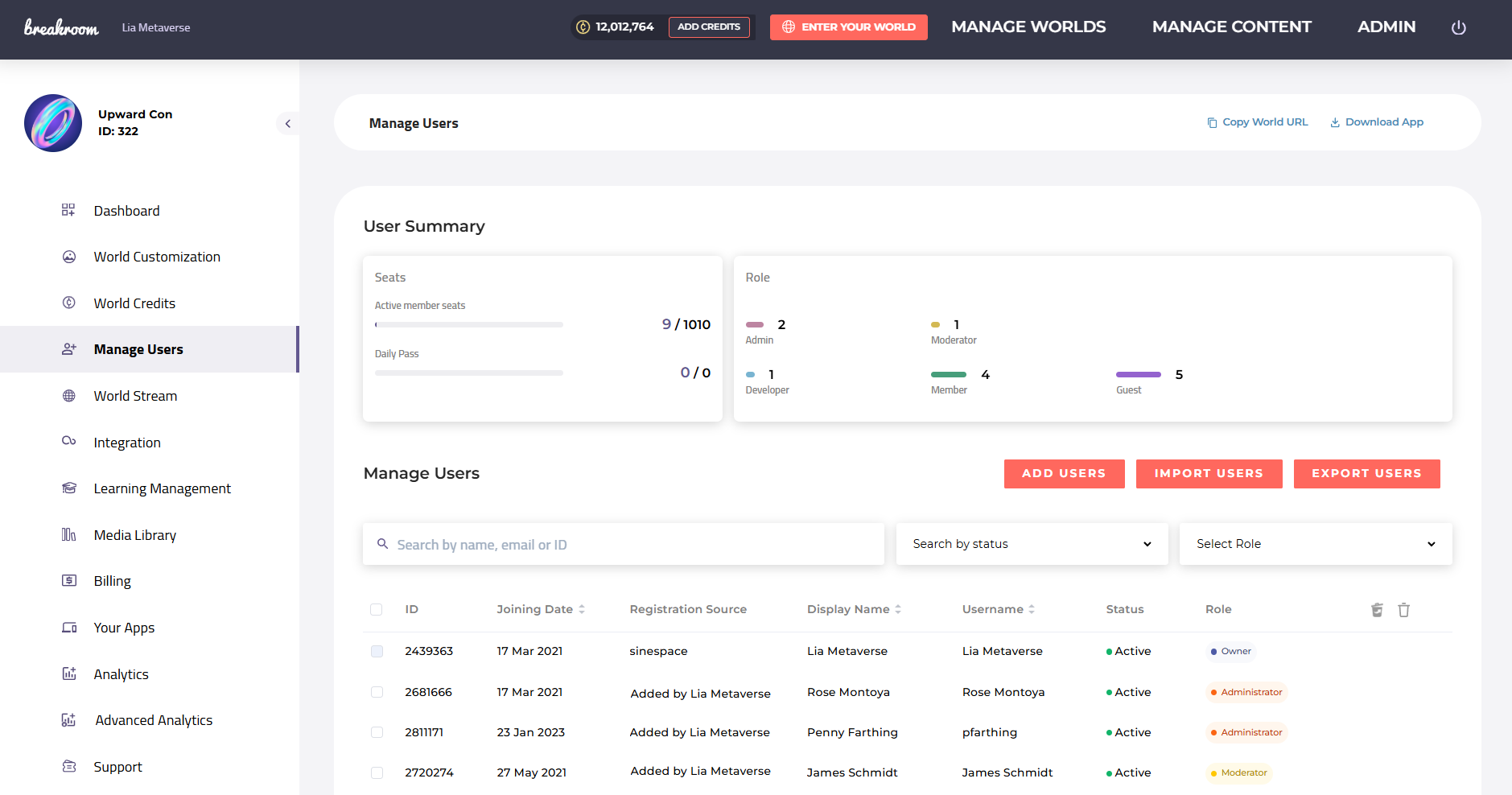The height and width of the screenshot is (795, 1512).
Task: Click the World Customization palette icon
Action: 69,257
